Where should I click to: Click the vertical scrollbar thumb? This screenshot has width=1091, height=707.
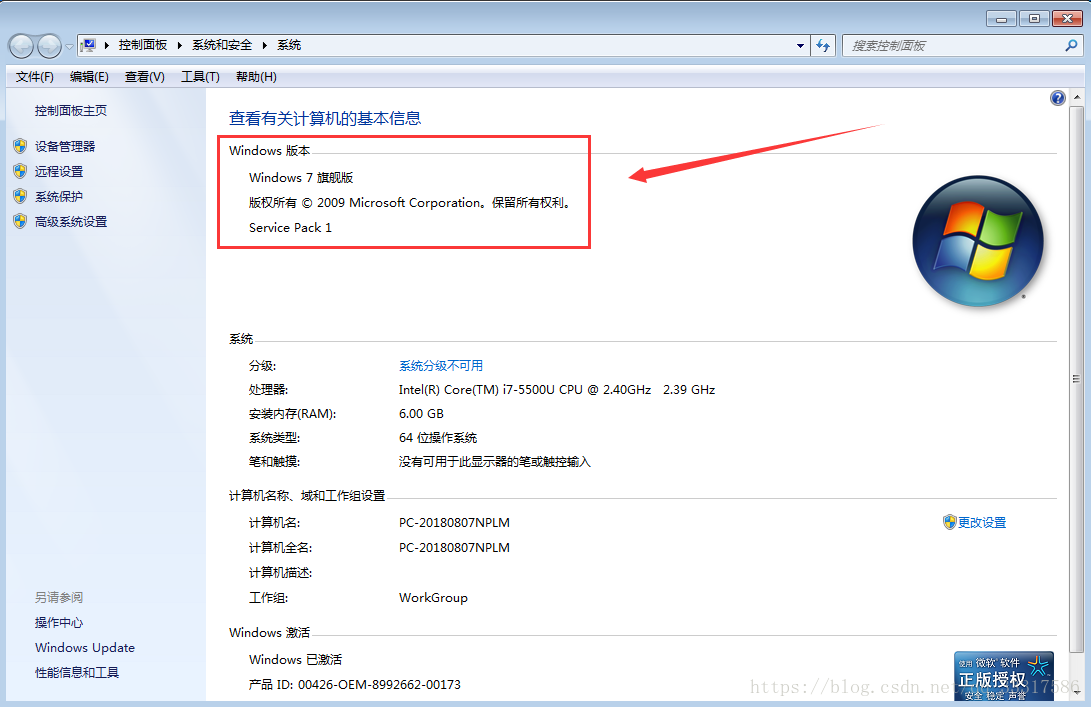[x=1076, y=379]
